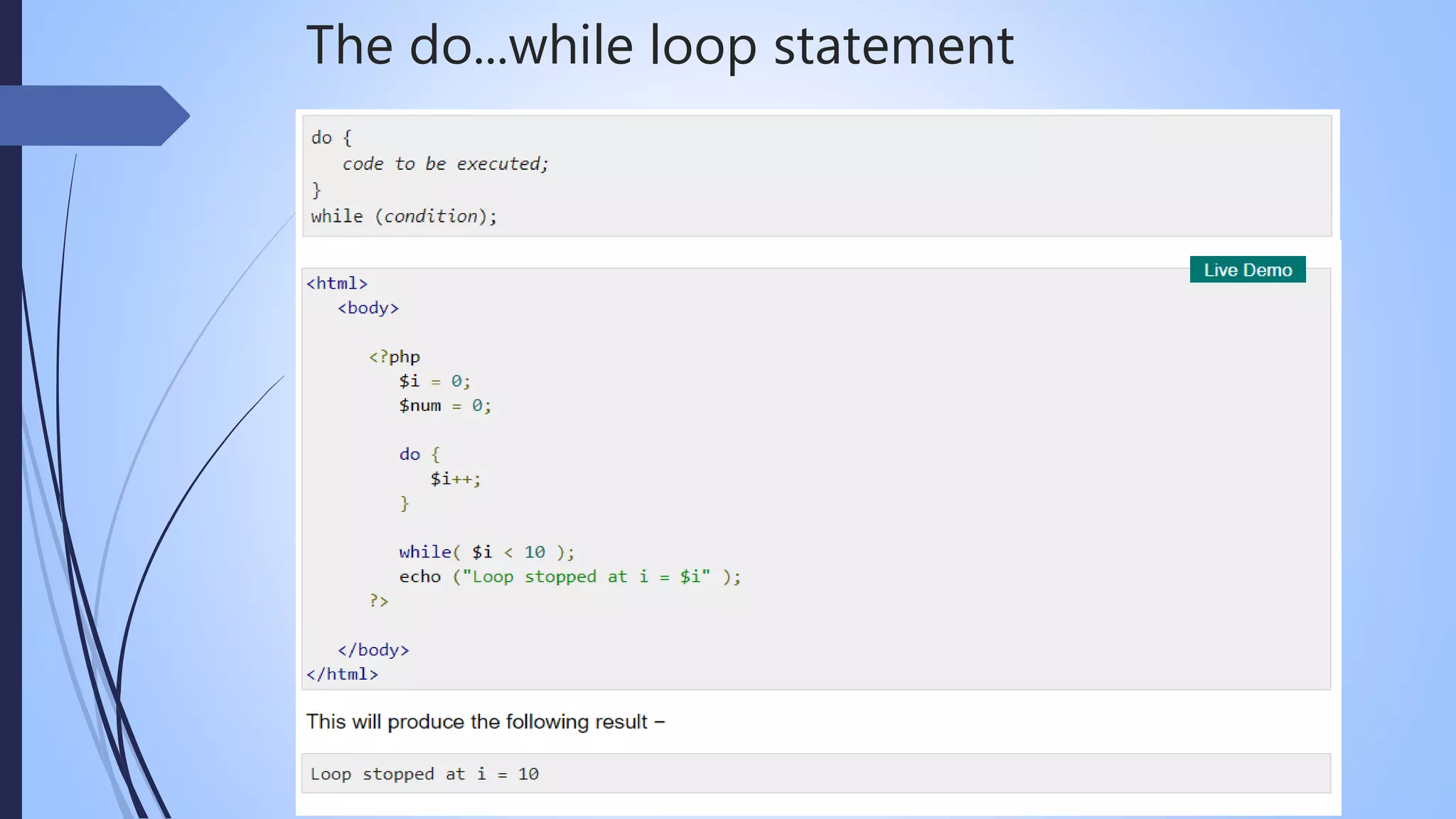Click the 'code to be executed;' line

445,164
